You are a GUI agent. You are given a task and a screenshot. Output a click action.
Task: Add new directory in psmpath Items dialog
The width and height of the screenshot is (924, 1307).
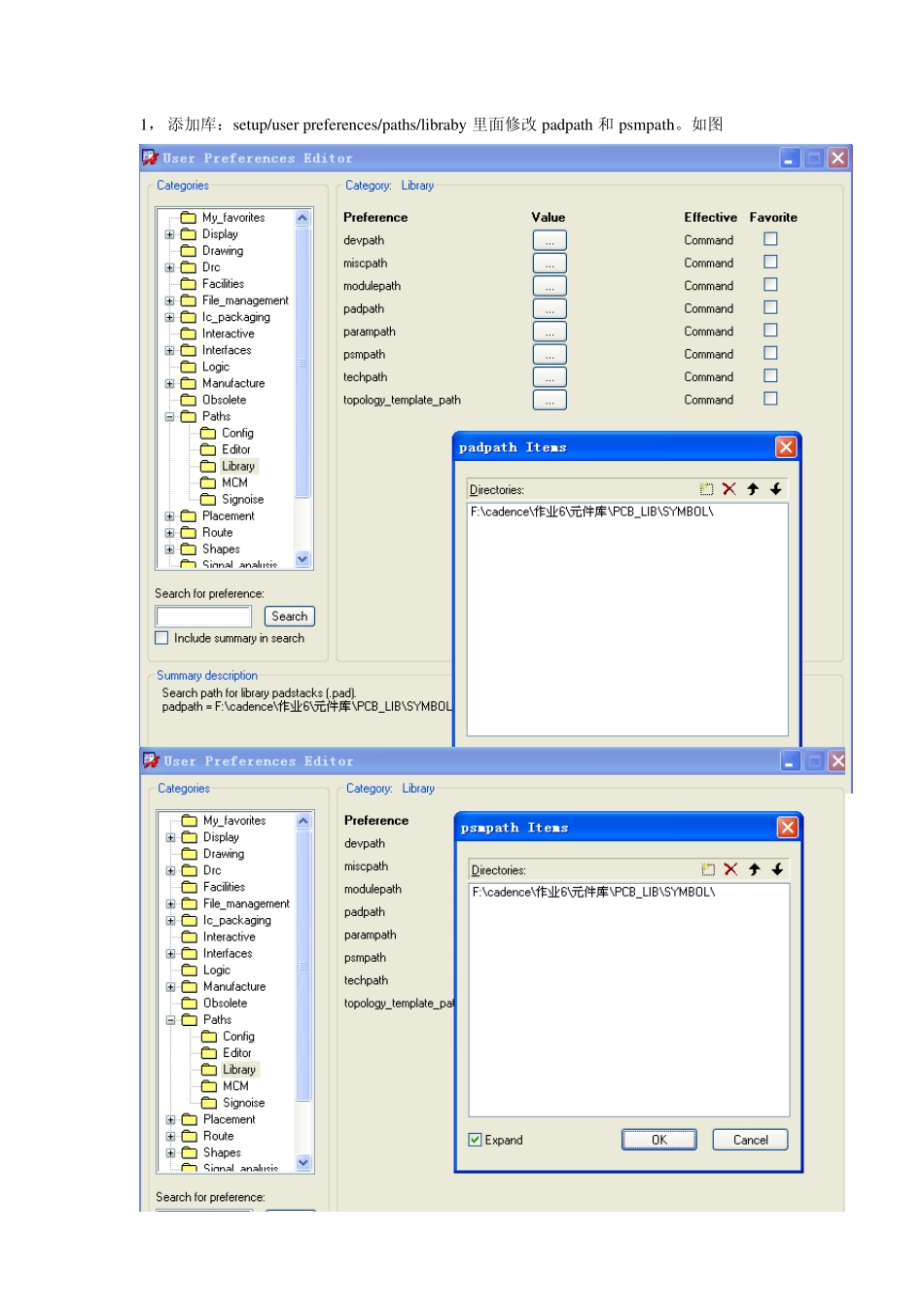tap(708, 869)
